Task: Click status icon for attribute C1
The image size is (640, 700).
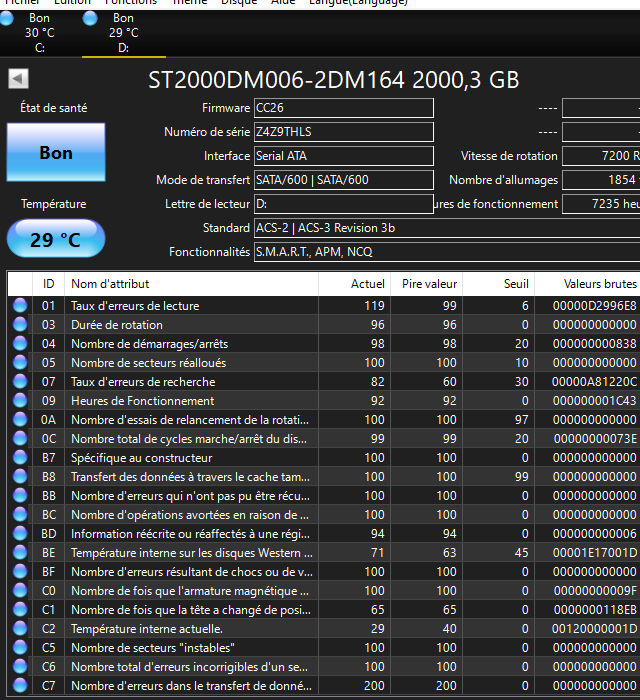Action: (x=20, y=609)
